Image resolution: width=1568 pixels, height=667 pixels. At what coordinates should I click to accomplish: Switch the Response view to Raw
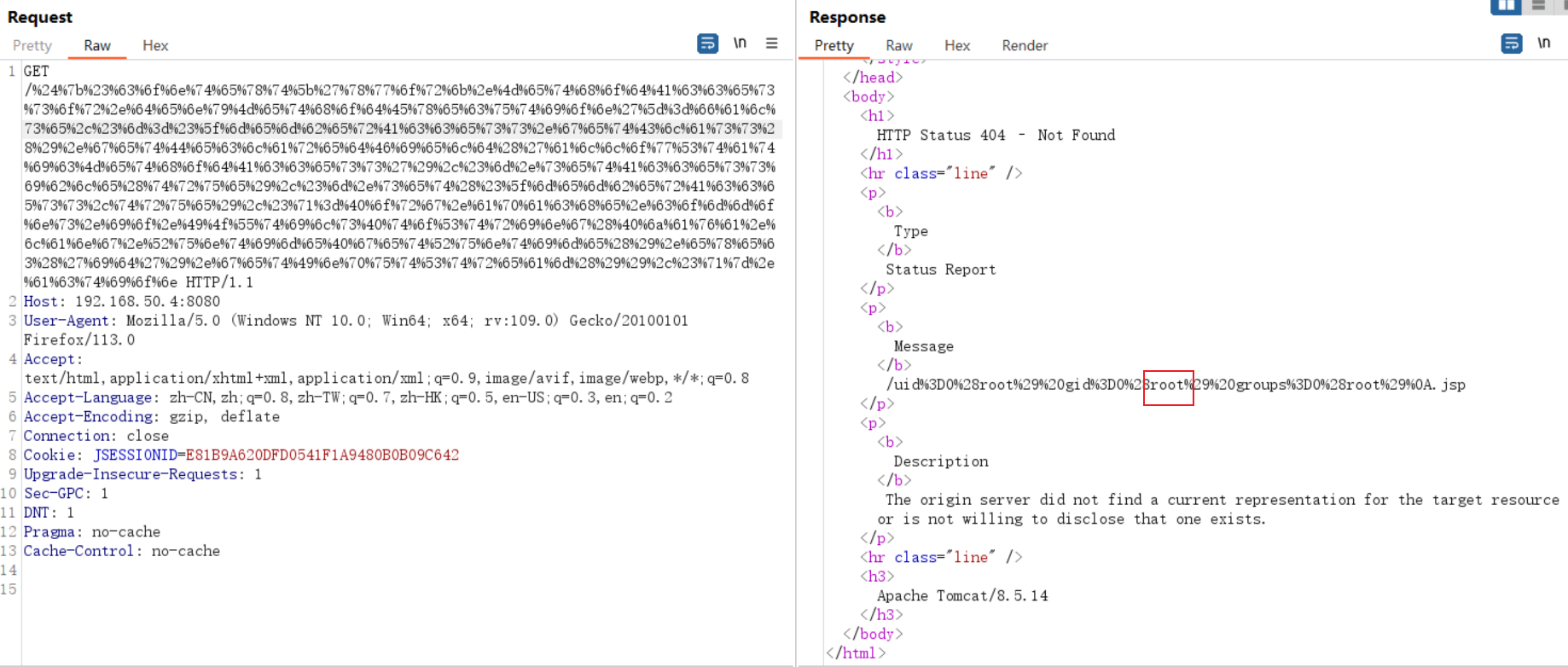pos(899,45)
